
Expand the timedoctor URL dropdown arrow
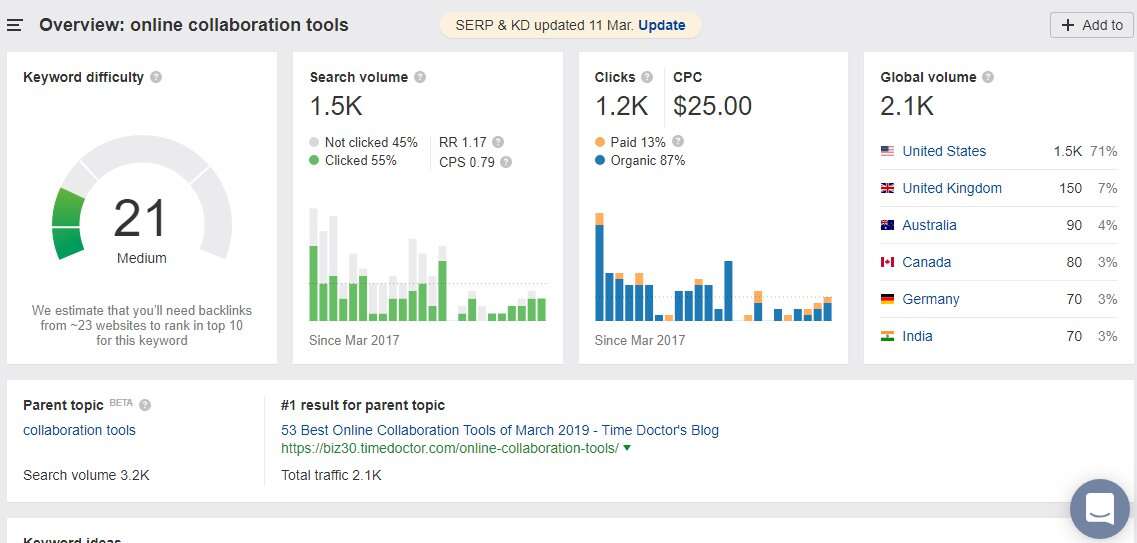[x=627, y=448]
